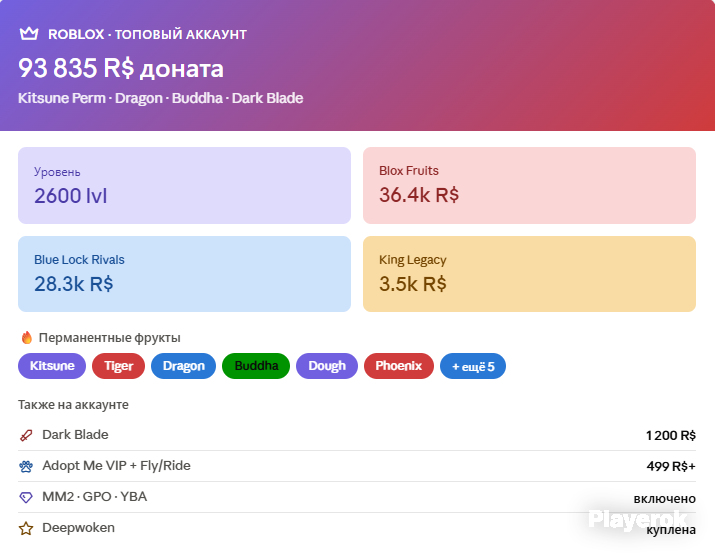Select the Kitsune fruit tag

[x=52, y=366]
